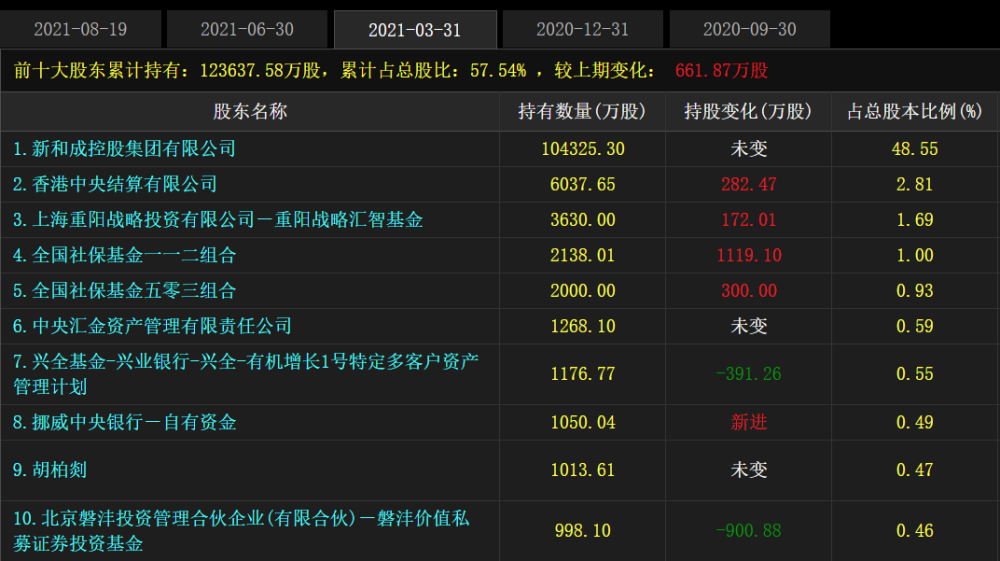Select holding amount 1013.61
The image size is (1000, 561).
(x=583, y=470)
